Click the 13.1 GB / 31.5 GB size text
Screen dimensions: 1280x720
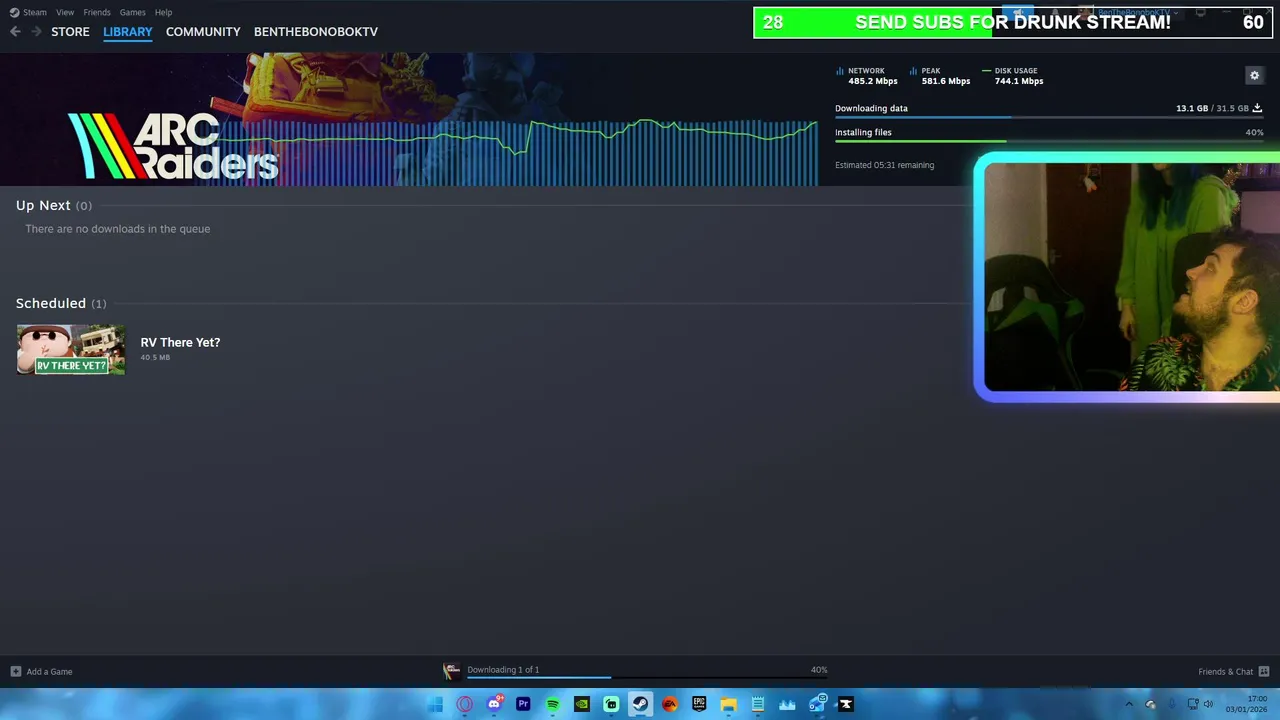[x=1212, y=108]
